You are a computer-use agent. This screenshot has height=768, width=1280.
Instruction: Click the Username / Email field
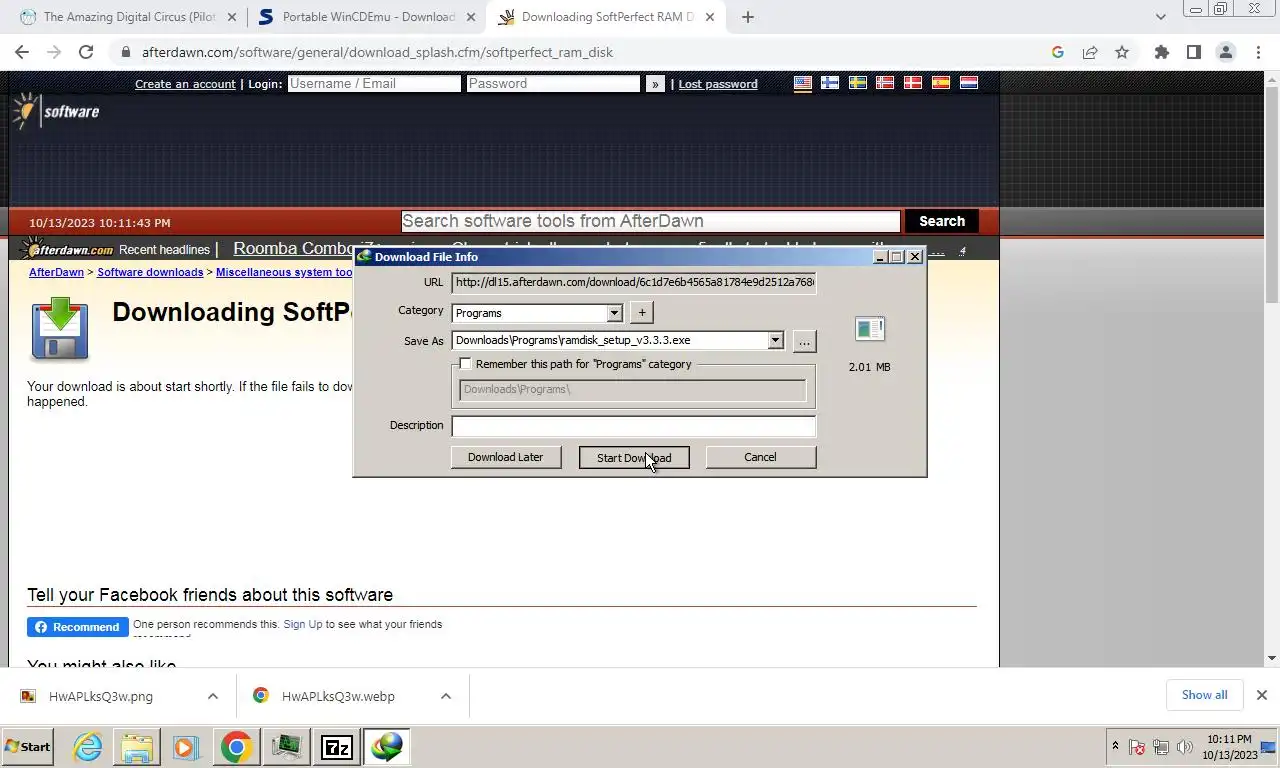374,84
